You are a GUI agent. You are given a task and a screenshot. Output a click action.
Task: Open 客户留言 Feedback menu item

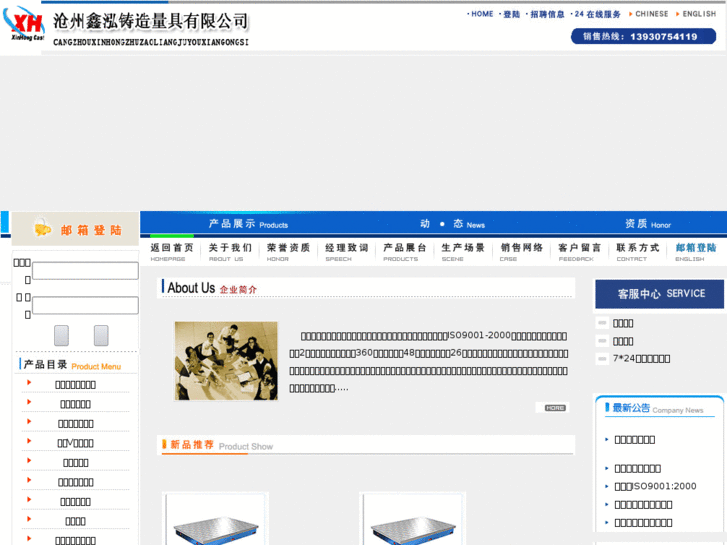coord(580,252)
